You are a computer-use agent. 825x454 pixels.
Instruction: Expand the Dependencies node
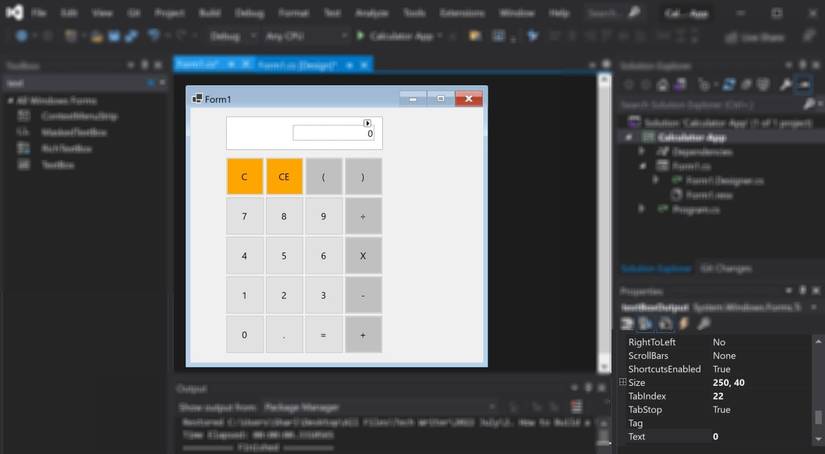[x=641, y=152]
